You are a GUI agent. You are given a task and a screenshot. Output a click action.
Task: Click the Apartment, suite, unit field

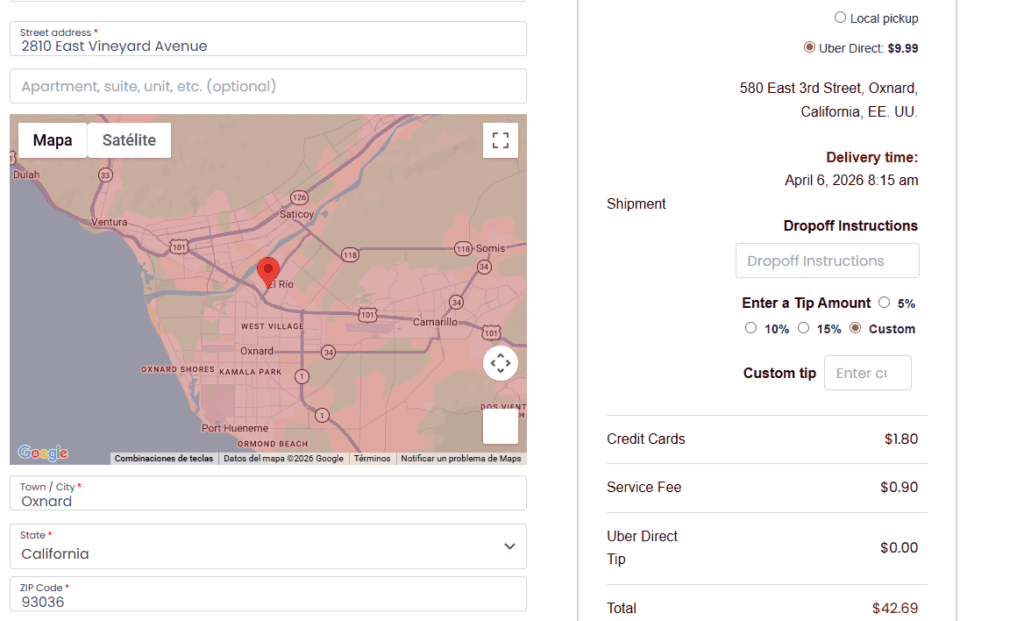point(268,86)
